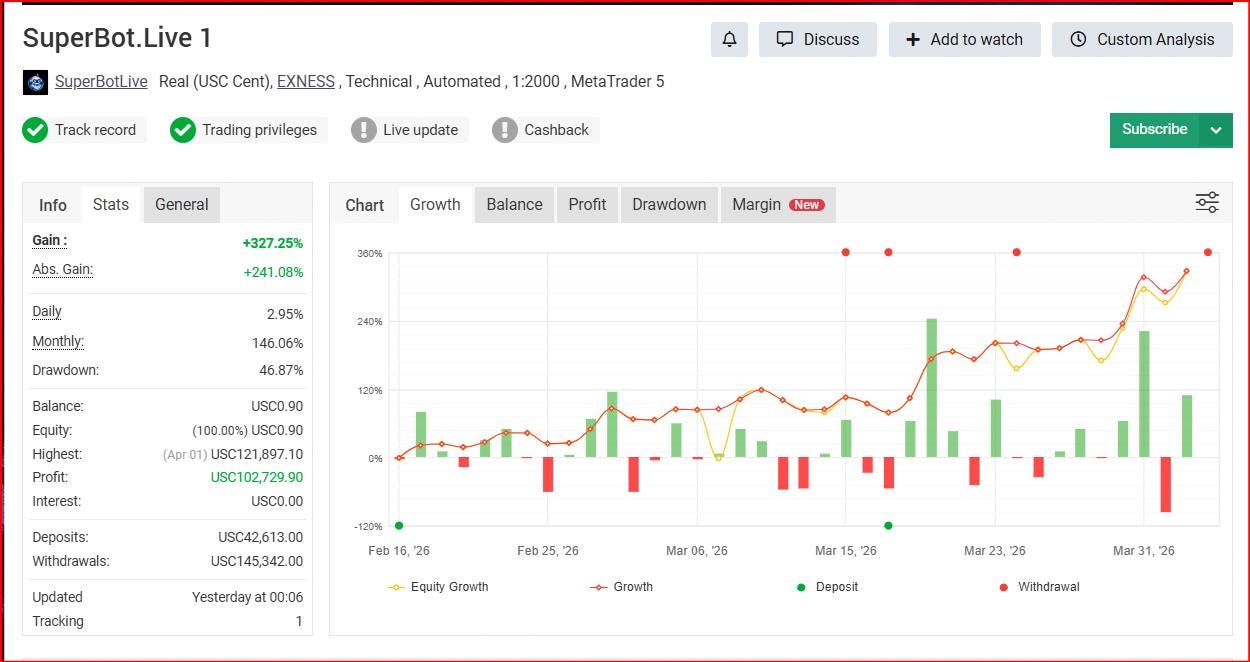The height and width of the screenshot is (662, 1250).
Task: Open the Discuss button
Action: click(818, 39)
